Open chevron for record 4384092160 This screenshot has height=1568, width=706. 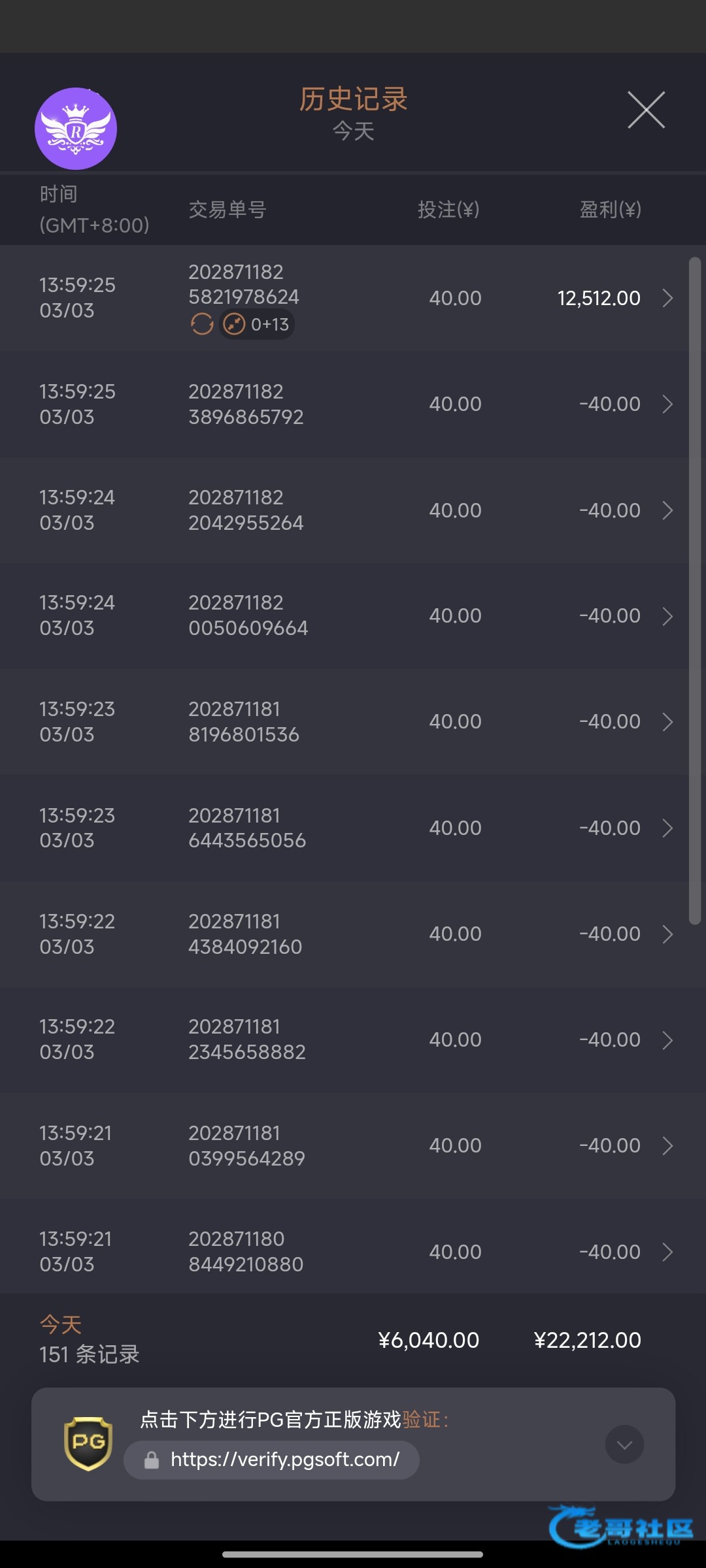click(667, 934)
